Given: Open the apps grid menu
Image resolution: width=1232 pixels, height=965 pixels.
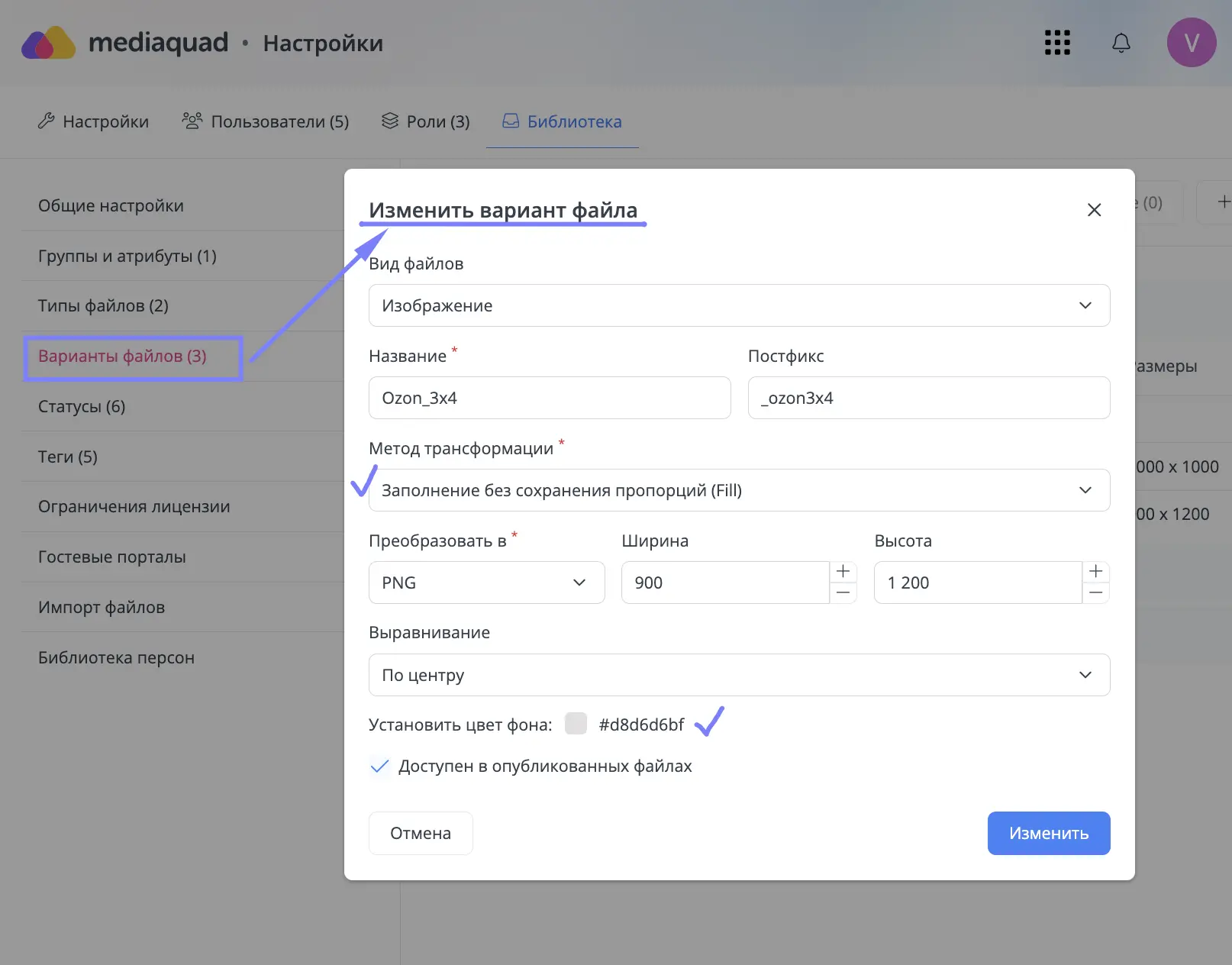Looking at the screenshot, I should 1057,43.
